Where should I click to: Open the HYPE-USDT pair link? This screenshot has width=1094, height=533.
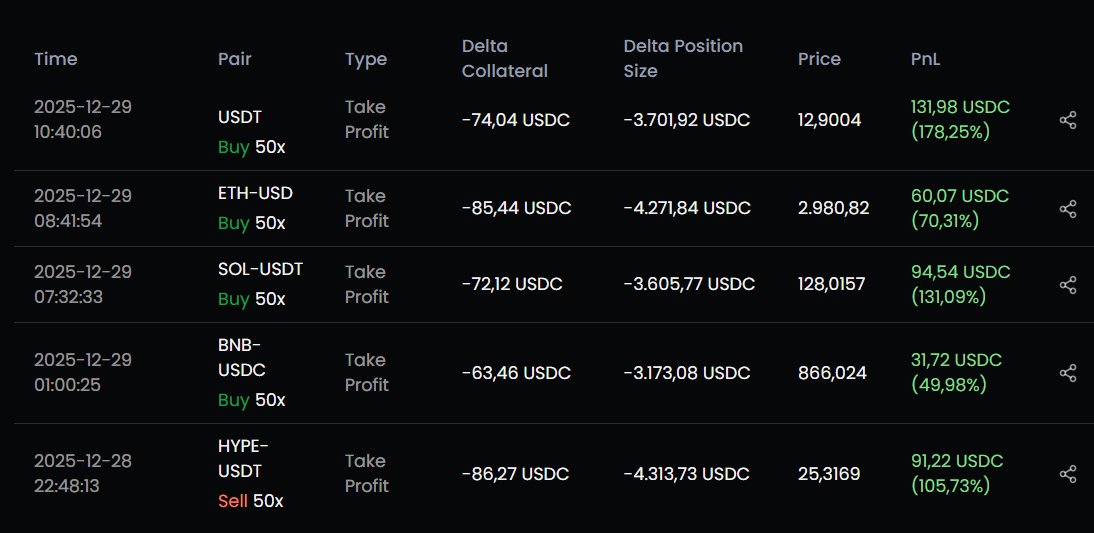[x=243, y=458]
